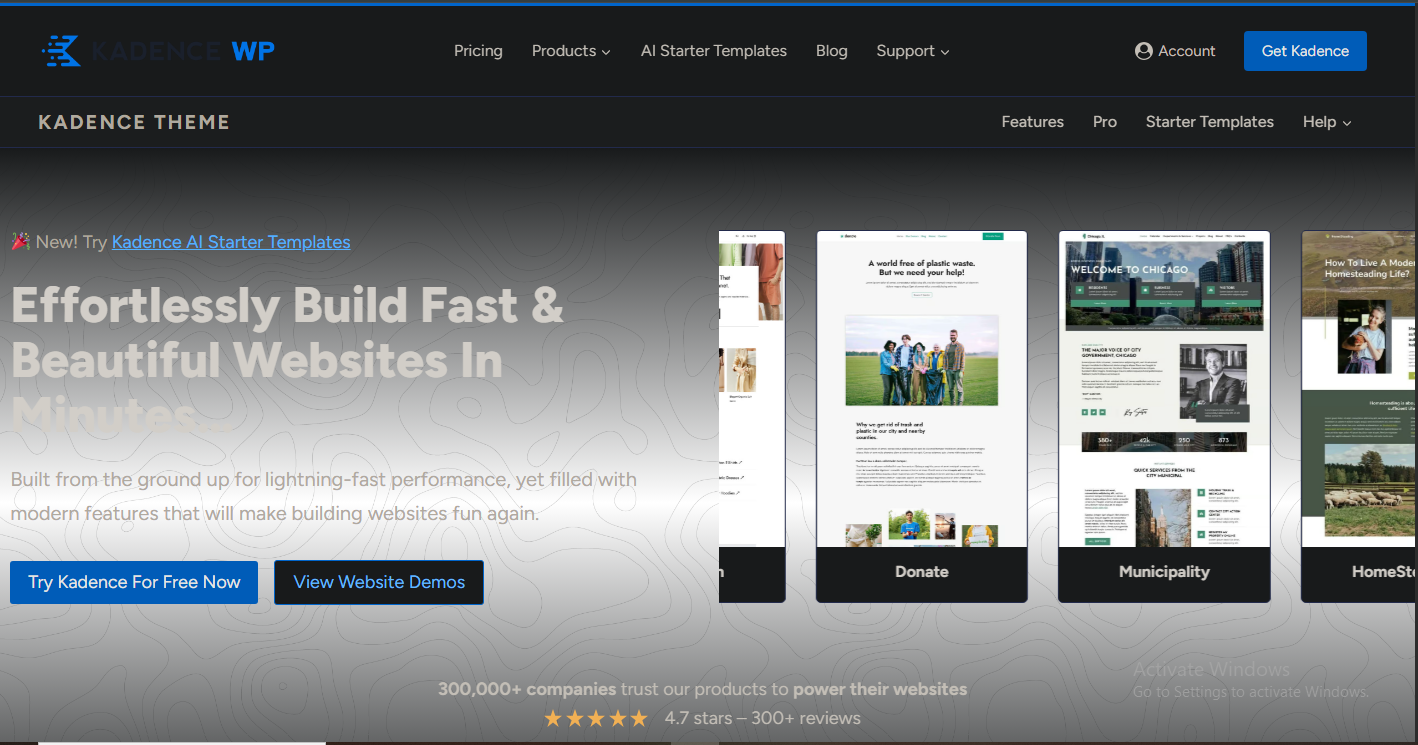1418x745 pixels.
Task: Open the Pricing page
Action: (478, 51)
